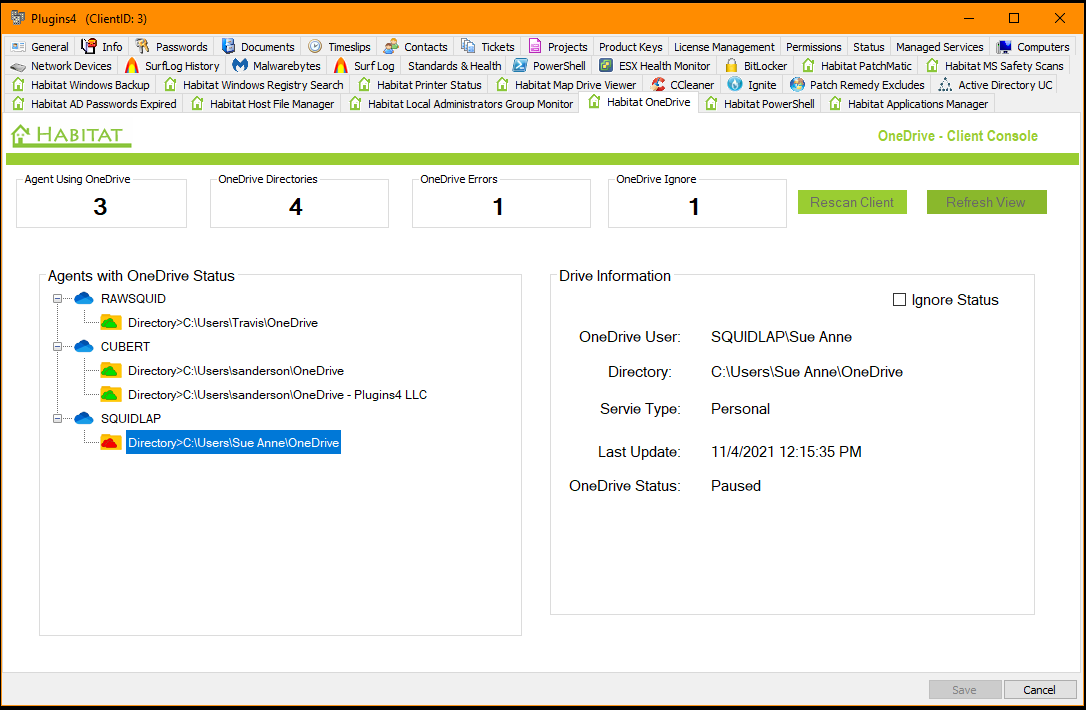The image size is (1086, 710).
Task: Open Standards & Health tab
Action: point(454,66)
